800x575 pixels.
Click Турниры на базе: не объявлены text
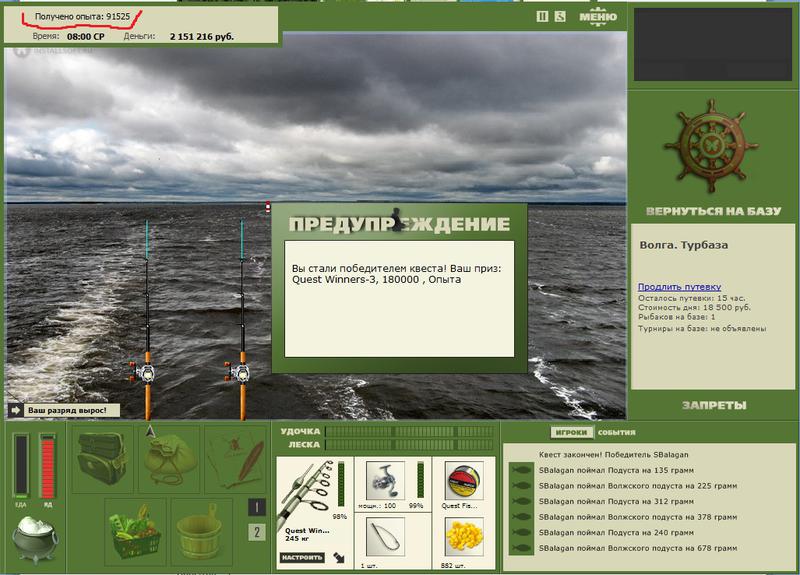pyautogui.click(x=702, y=329)
